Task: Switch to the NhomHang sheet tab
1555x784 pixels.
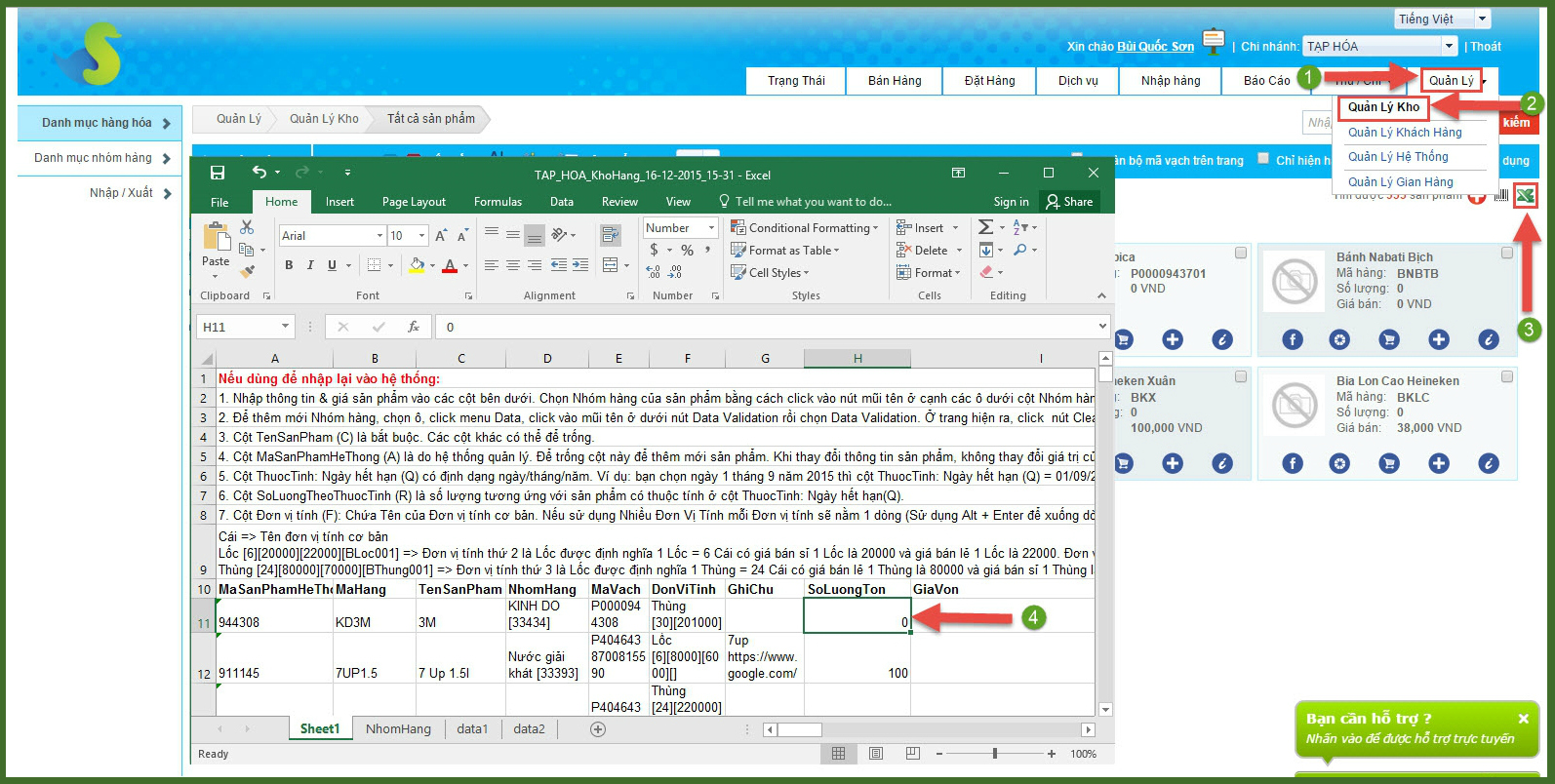Action: click(x=398, y=729)
